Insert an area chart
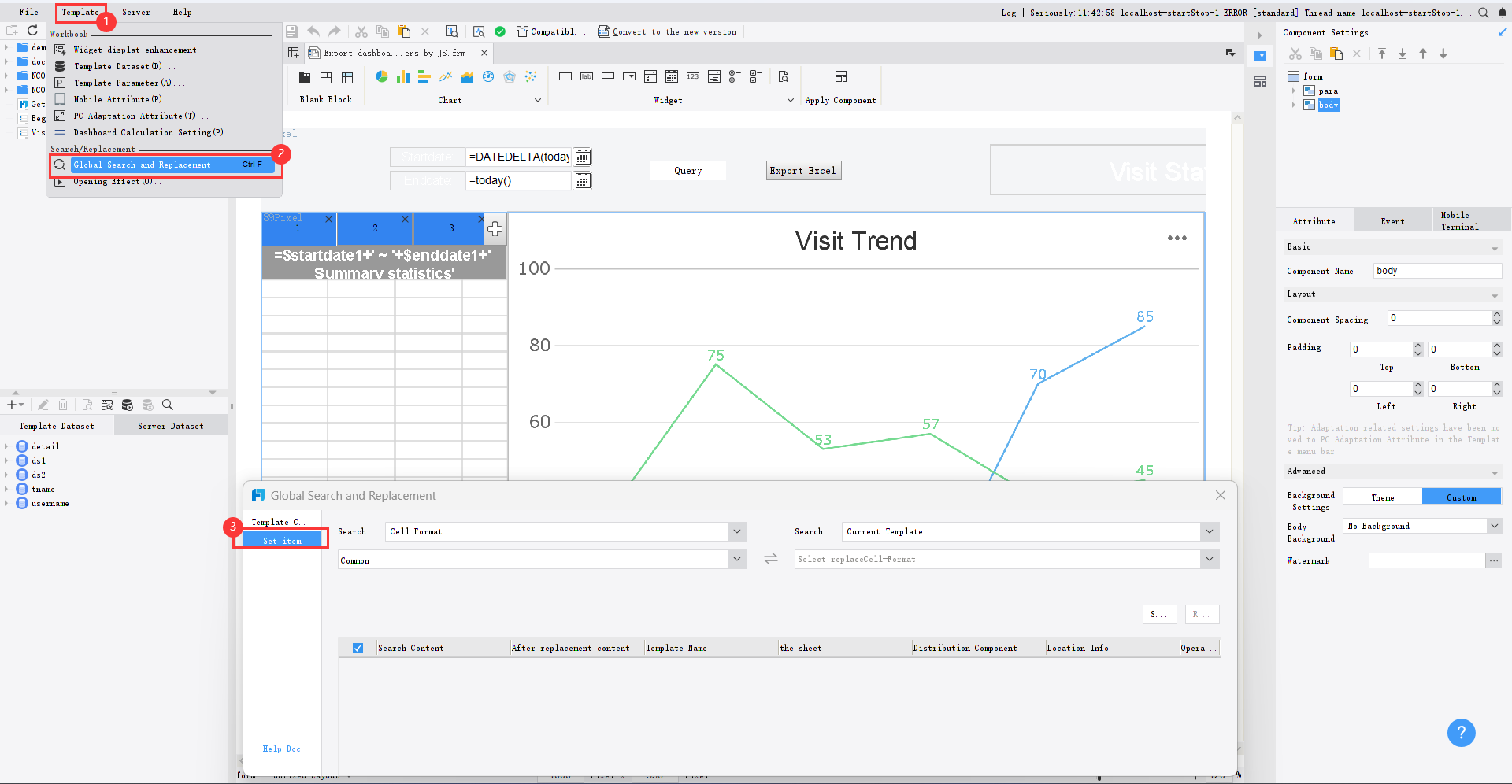This screenshot has width=1512, height=784. tap(467, 76)
